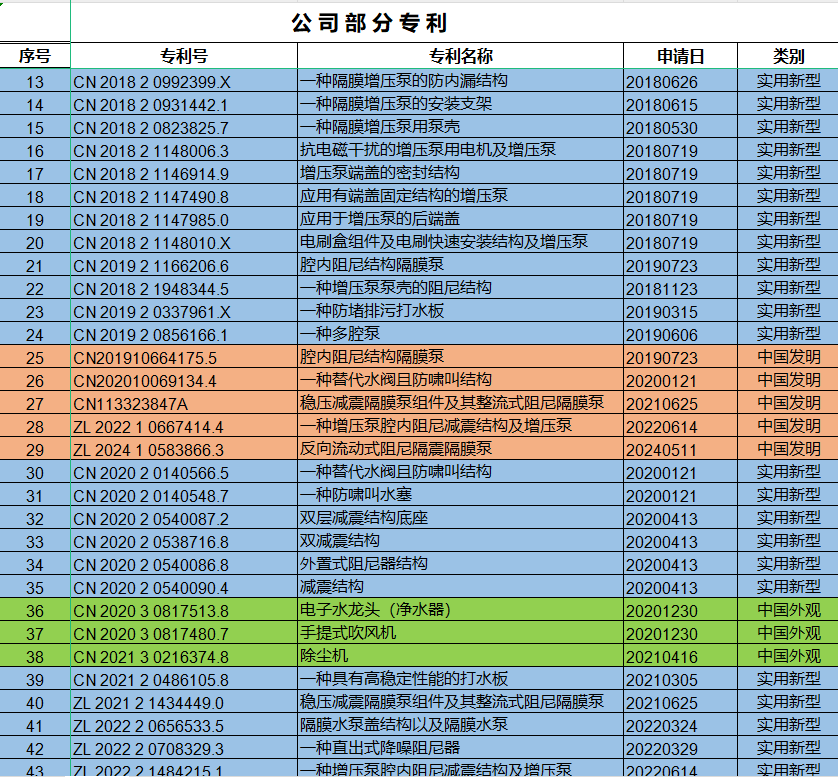Select cell CN202010069134.4
838x777 pixels.
184,380
